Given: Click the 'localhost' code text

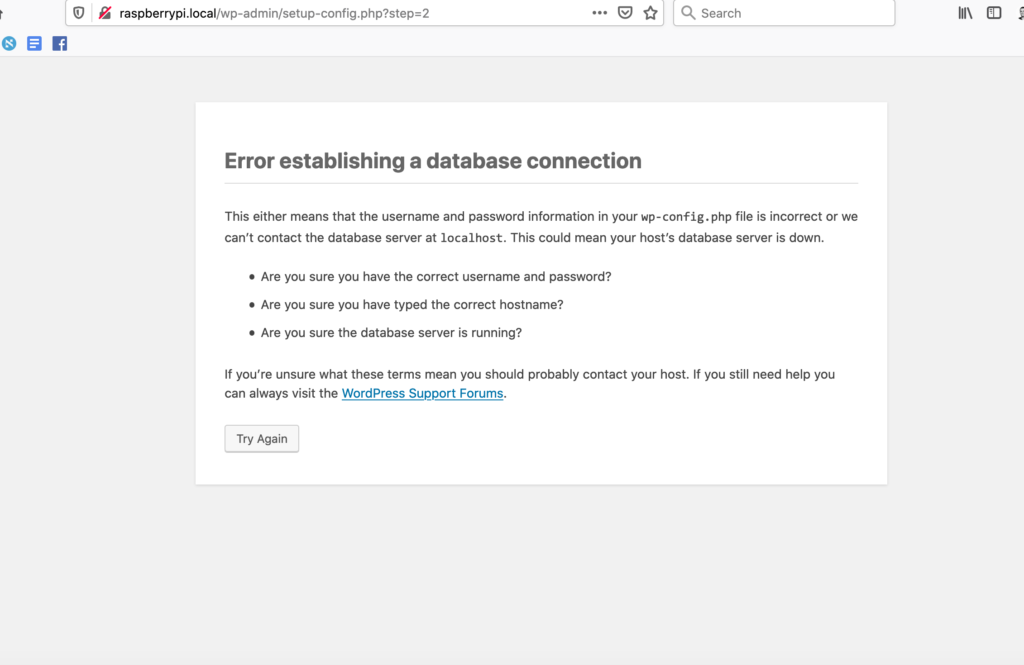Looking at the screenshot, I should [472, 238].
